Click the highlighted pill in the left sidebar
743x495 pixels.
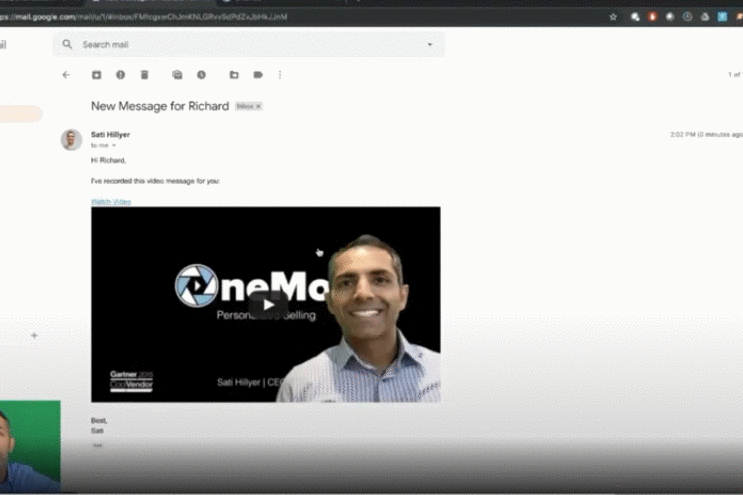click(x=21, y=114)
